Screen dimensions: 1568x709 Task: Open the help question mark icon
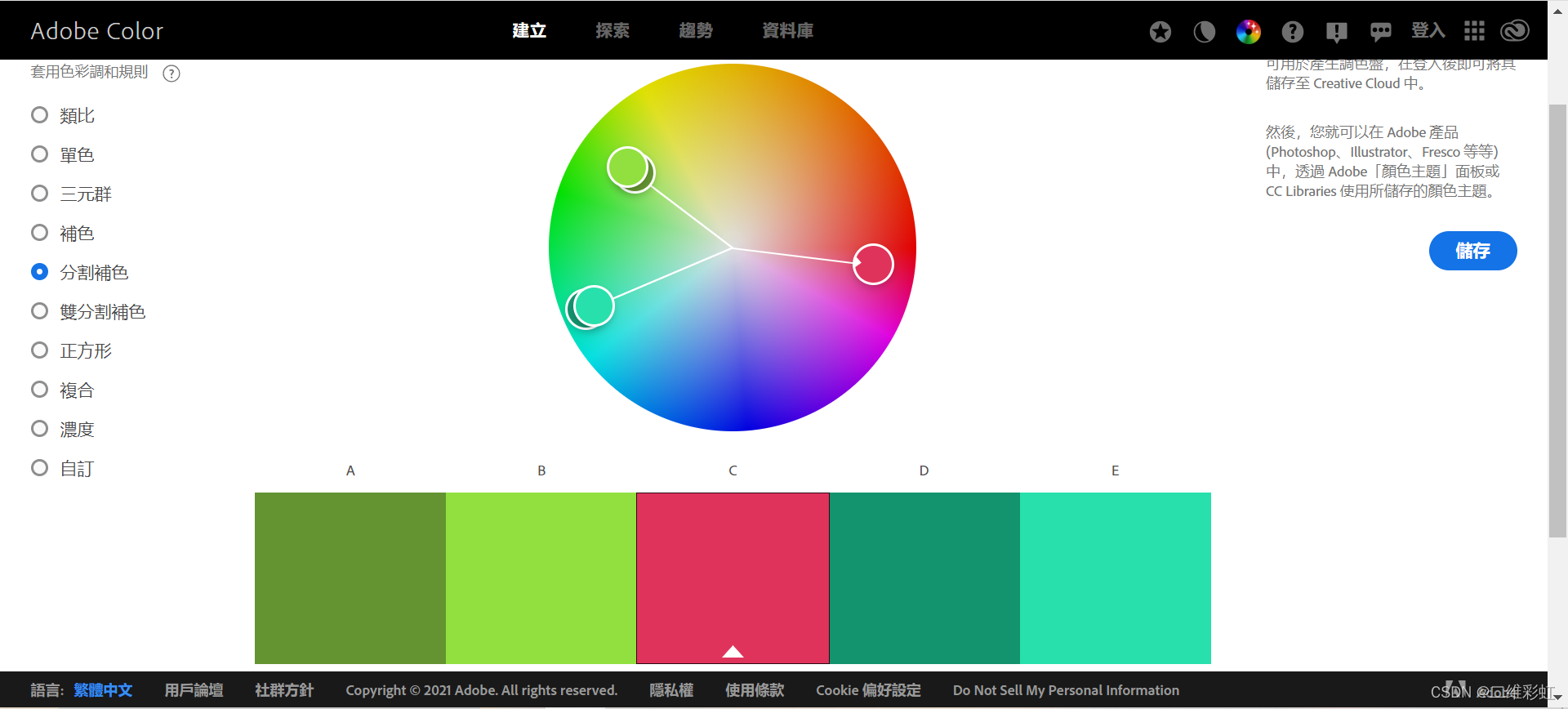coord(1292,32)
